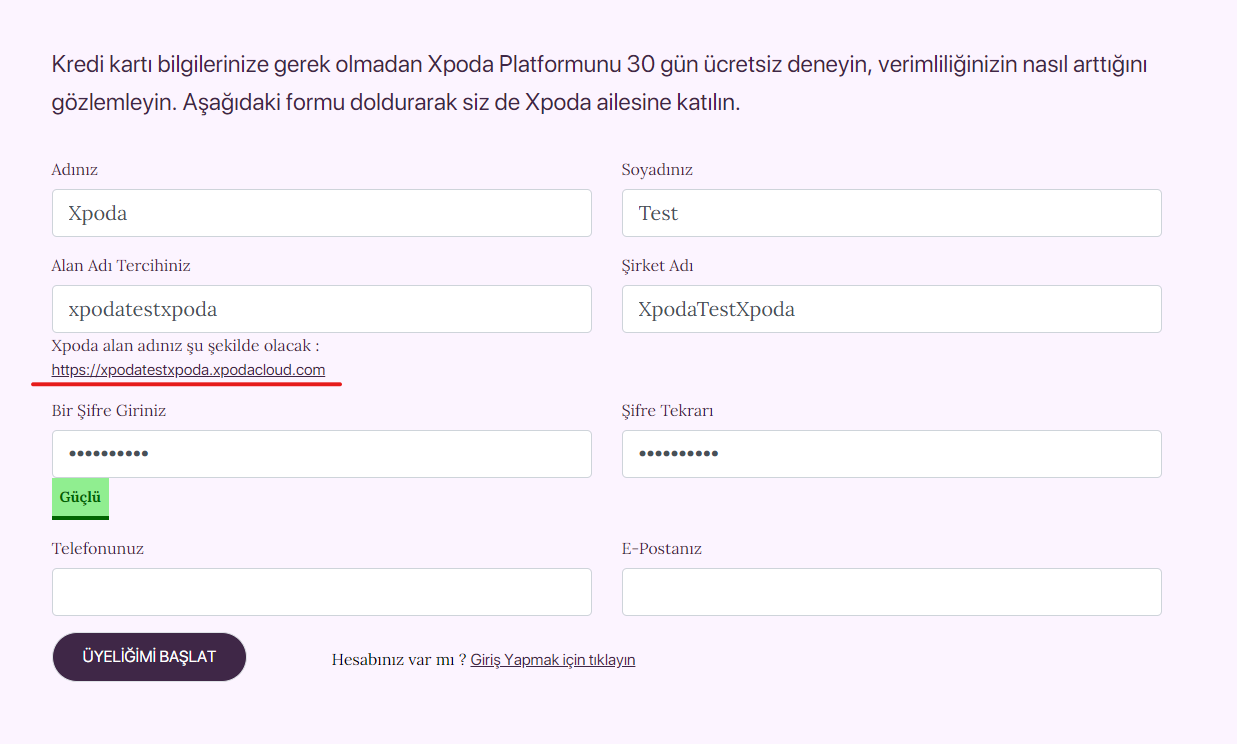Click the Alan Adı Tercihiniz field
The image size is (1237, 744).
pos(321,309)
